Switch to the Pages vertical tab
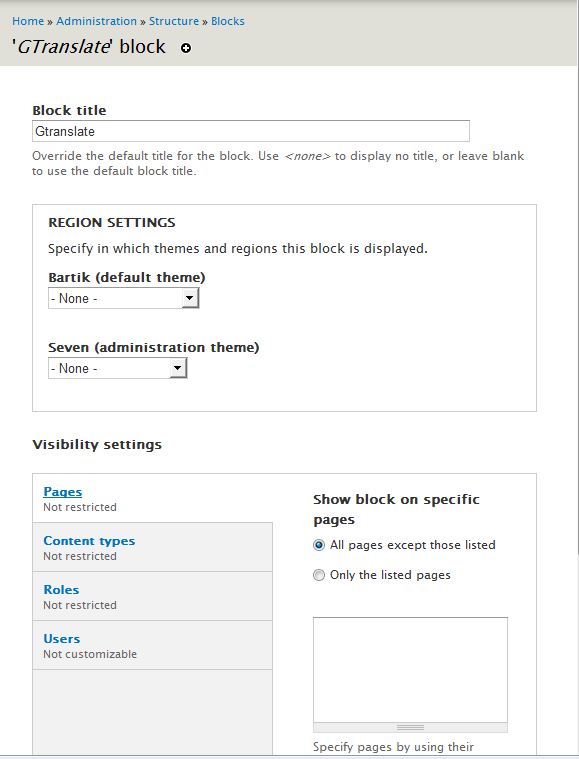Screen dimensions: 579x759 pyautogui.click(x=62, y=492)
